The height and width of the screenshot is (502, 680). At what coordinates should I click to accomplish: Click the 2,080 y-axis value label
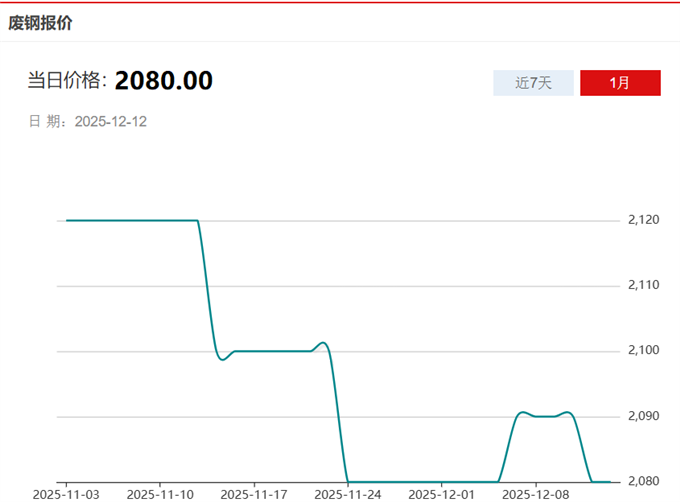(645, 481)
